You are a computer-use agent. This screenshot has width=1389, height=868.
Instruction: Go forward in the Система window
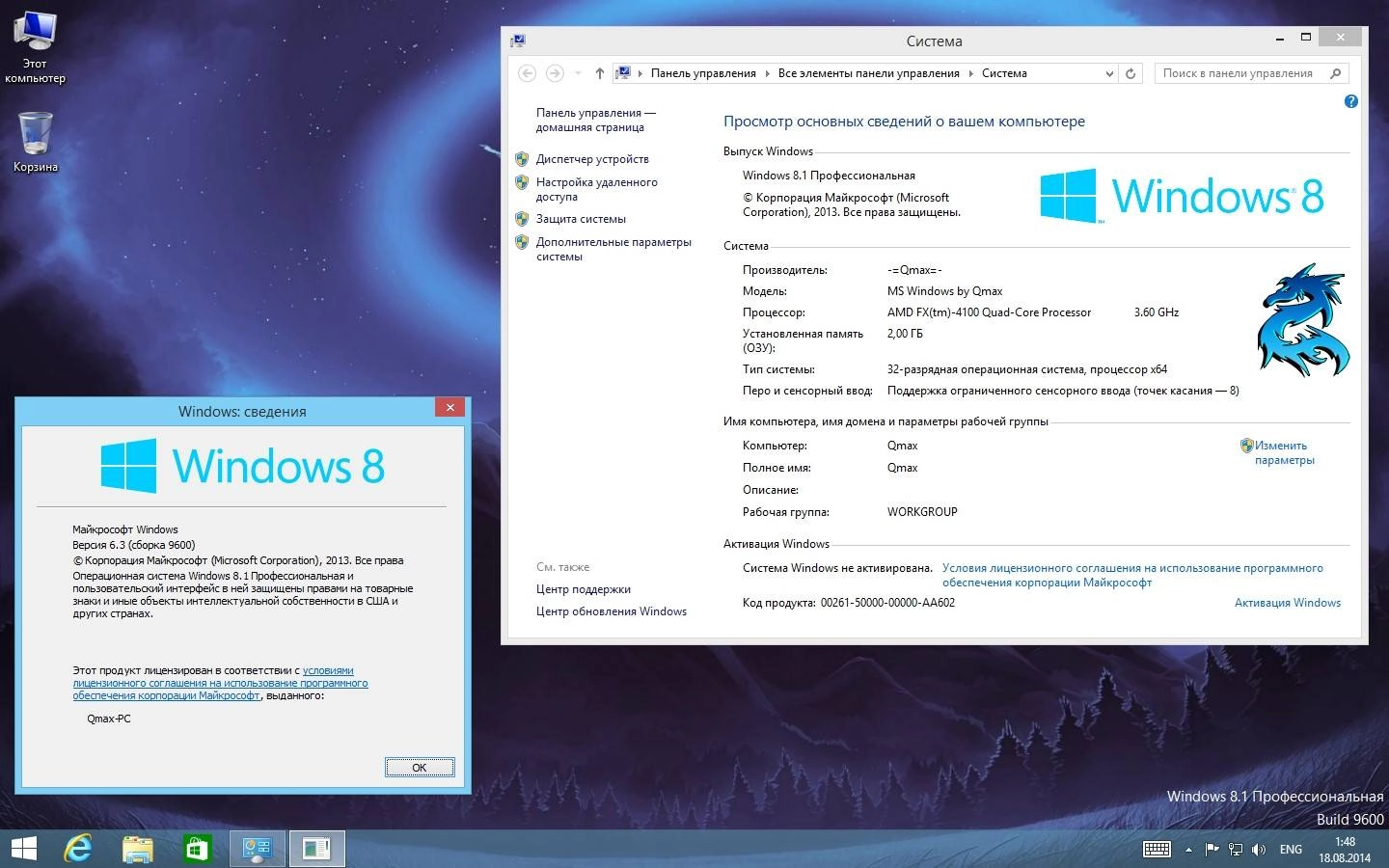pos(555,73)
